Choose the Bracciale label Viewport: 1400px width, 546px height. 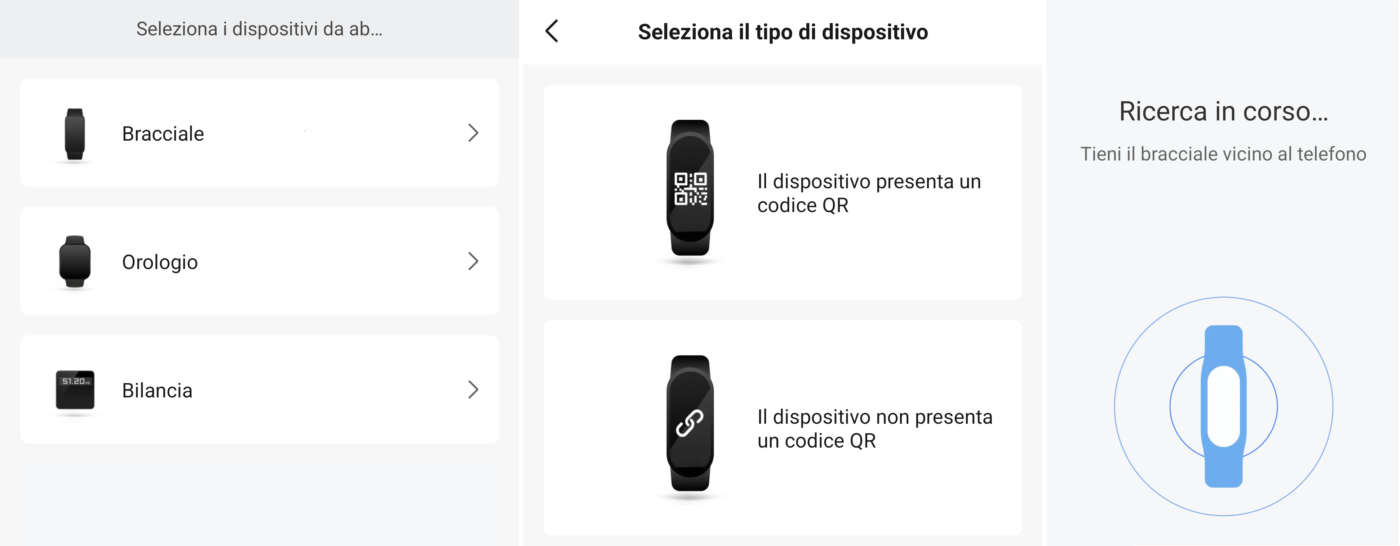pos(163,134)
